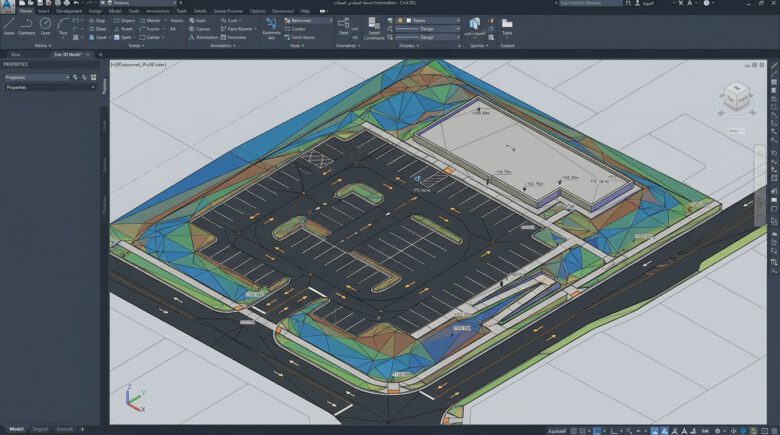Image resolution: width=780 pixels, height=435 pixels.
Task: Click the Undo arrow in quick access toolbar
Action: coord(76,3)
